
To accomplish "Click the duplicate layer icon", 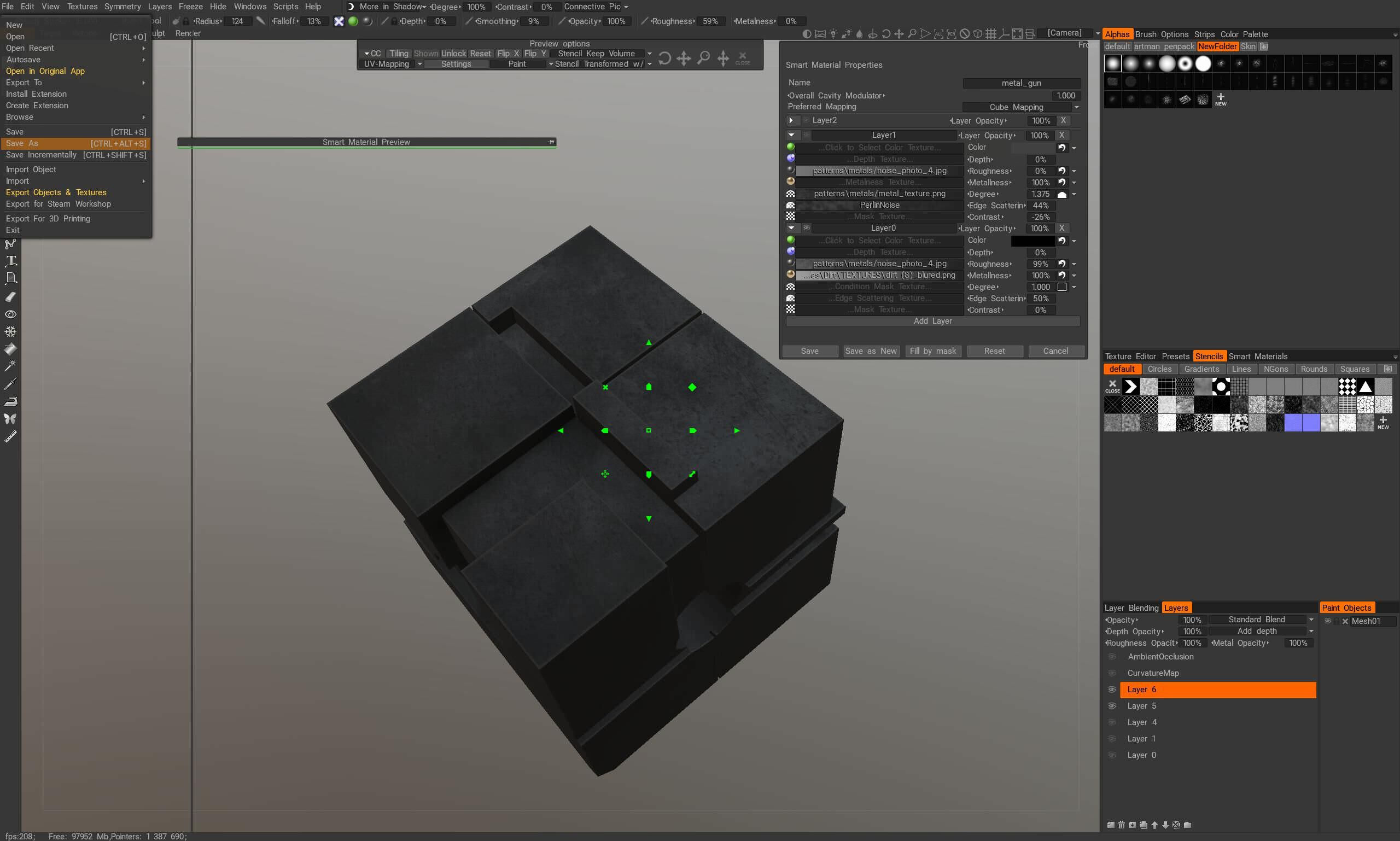I will [x=1143, y=825].
